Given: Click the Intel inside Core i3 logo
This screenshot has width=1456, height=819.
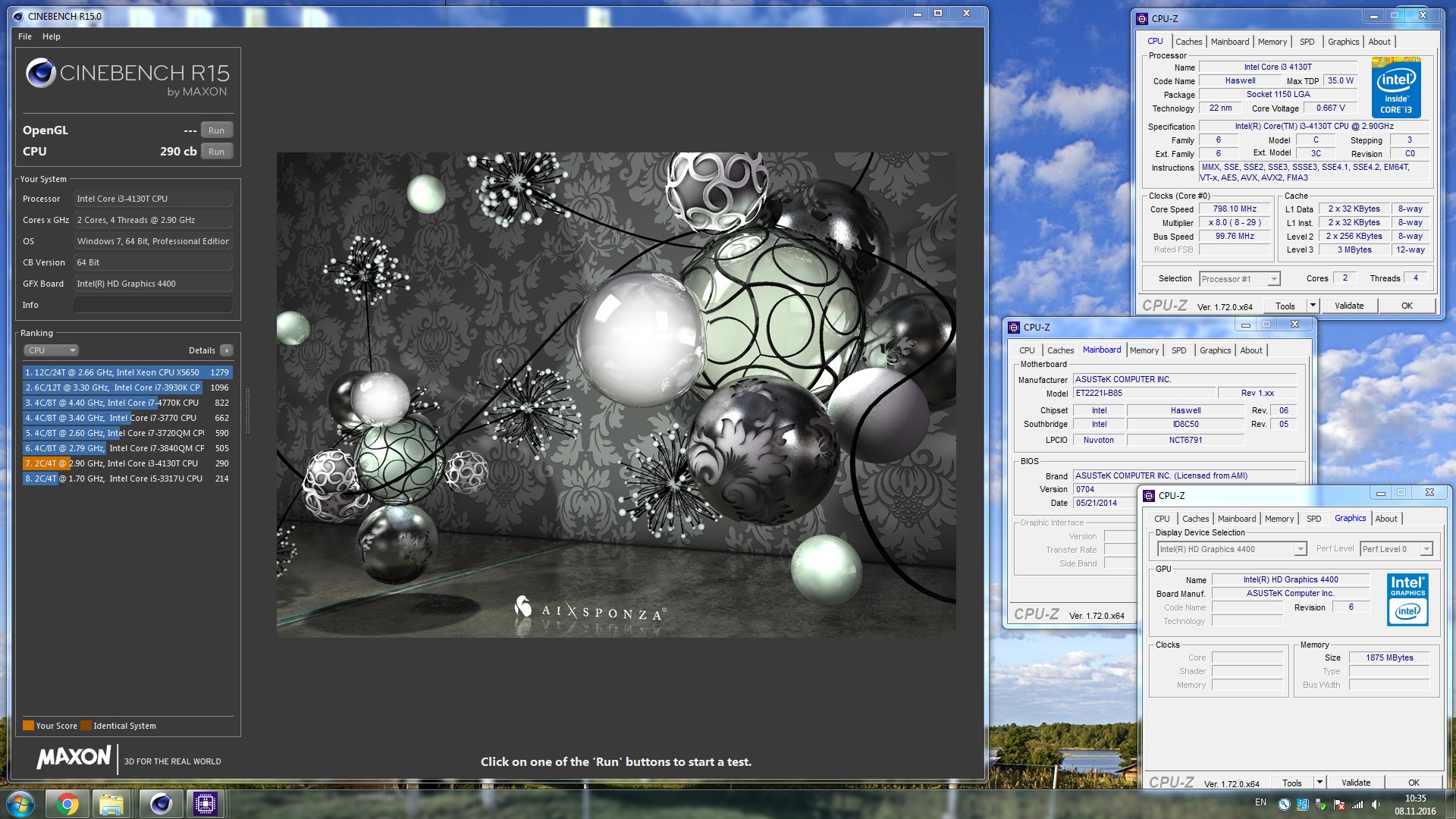Looking at the screenshot, I should [1396, 89].
